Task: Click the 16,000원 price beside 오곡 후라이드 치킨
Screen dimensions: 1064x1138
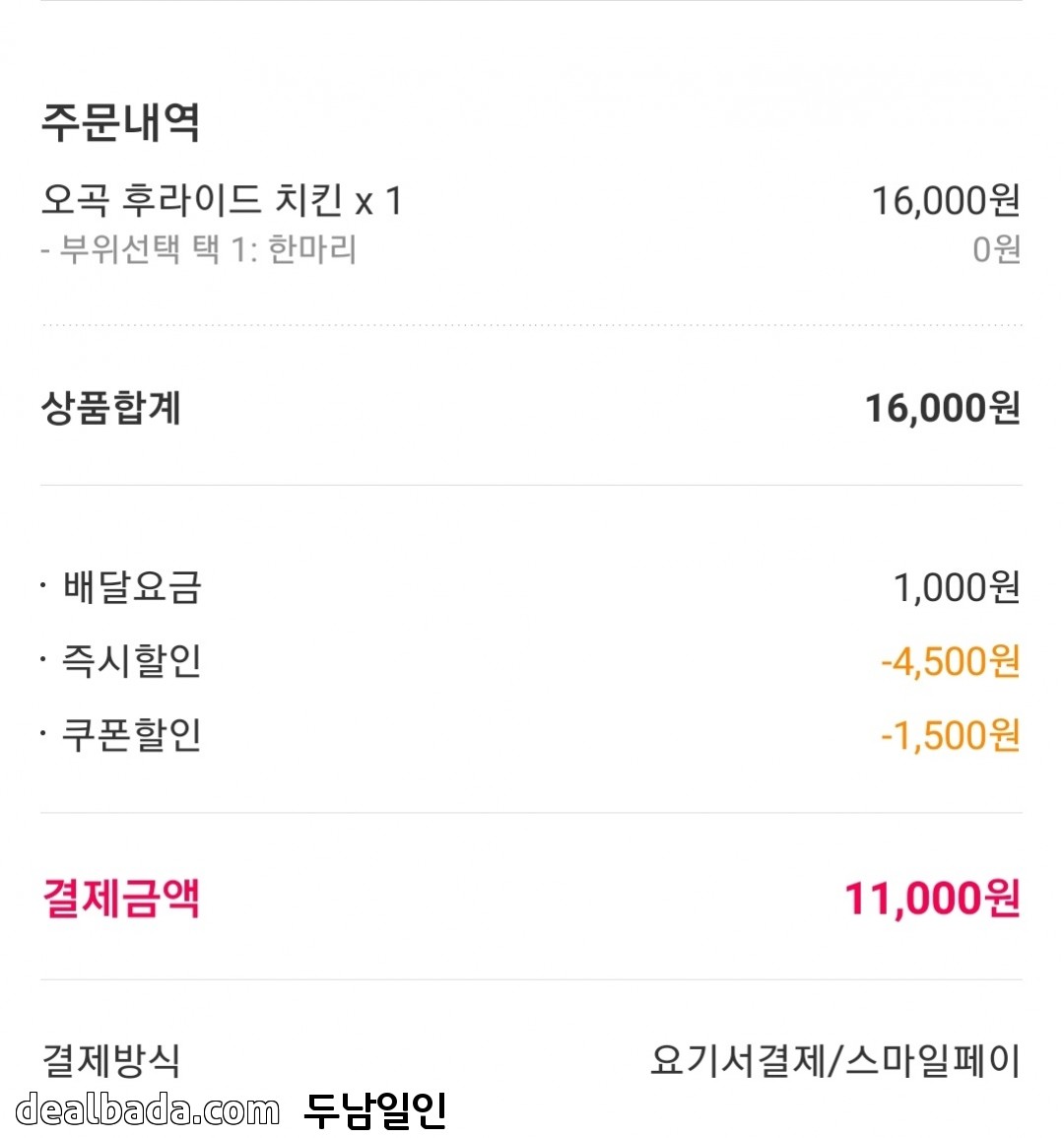Action: click(945, 201)
